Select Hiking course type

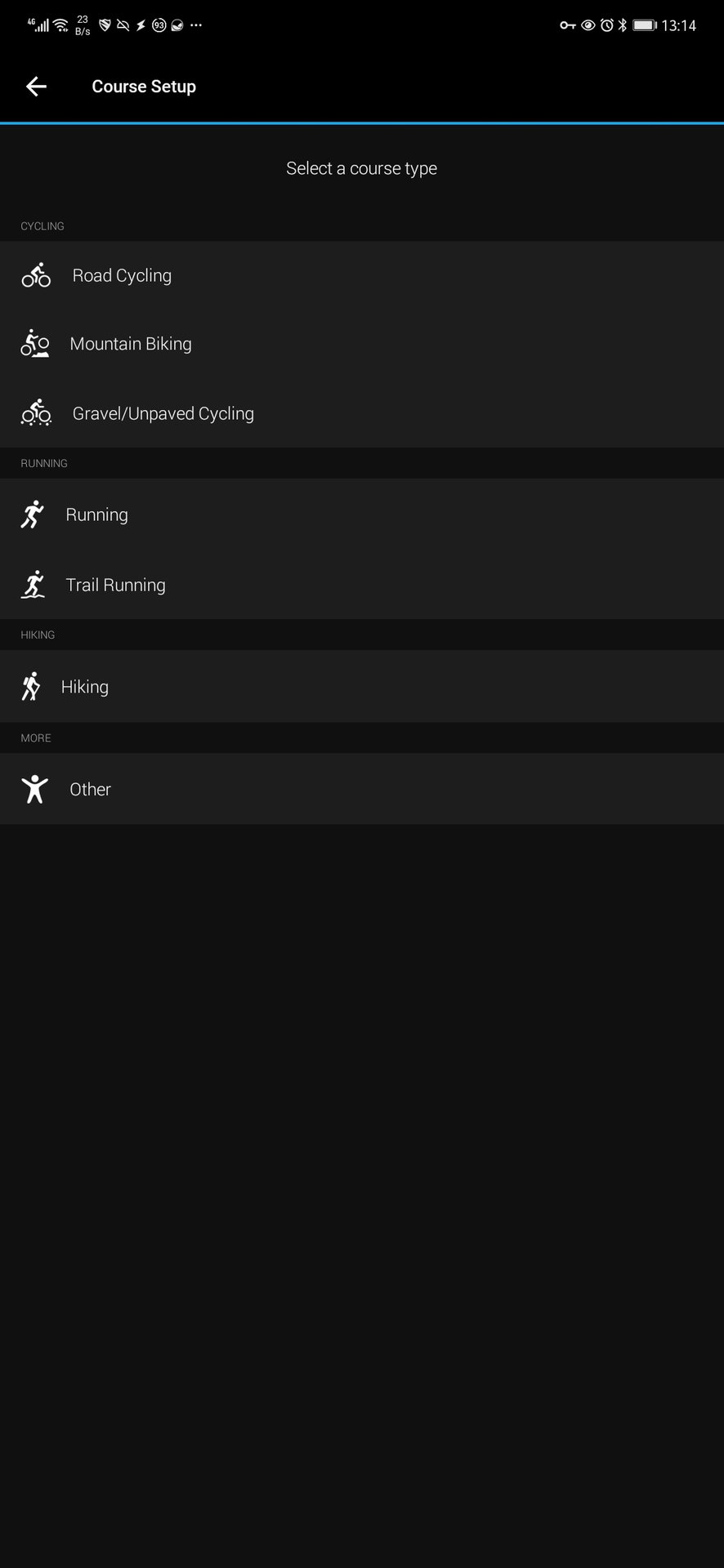point(84,687)
